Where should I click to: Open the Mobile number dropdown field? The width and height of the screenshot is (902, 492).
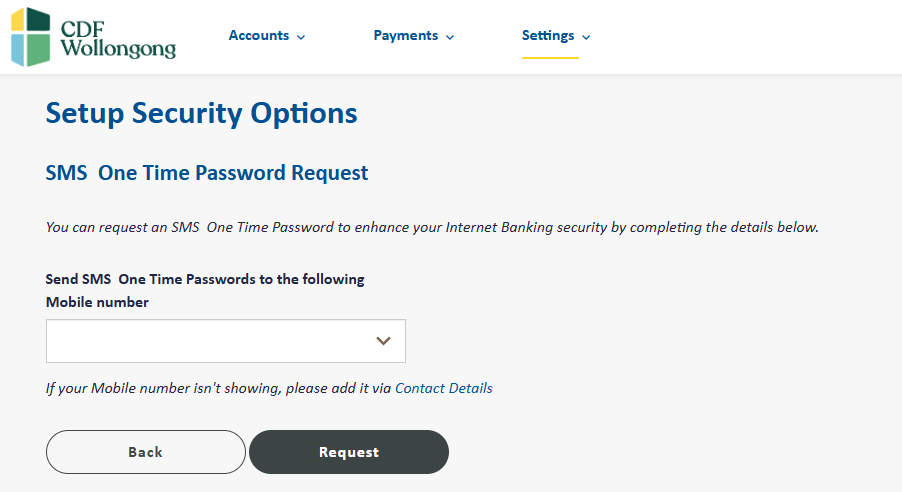point(226,341)
